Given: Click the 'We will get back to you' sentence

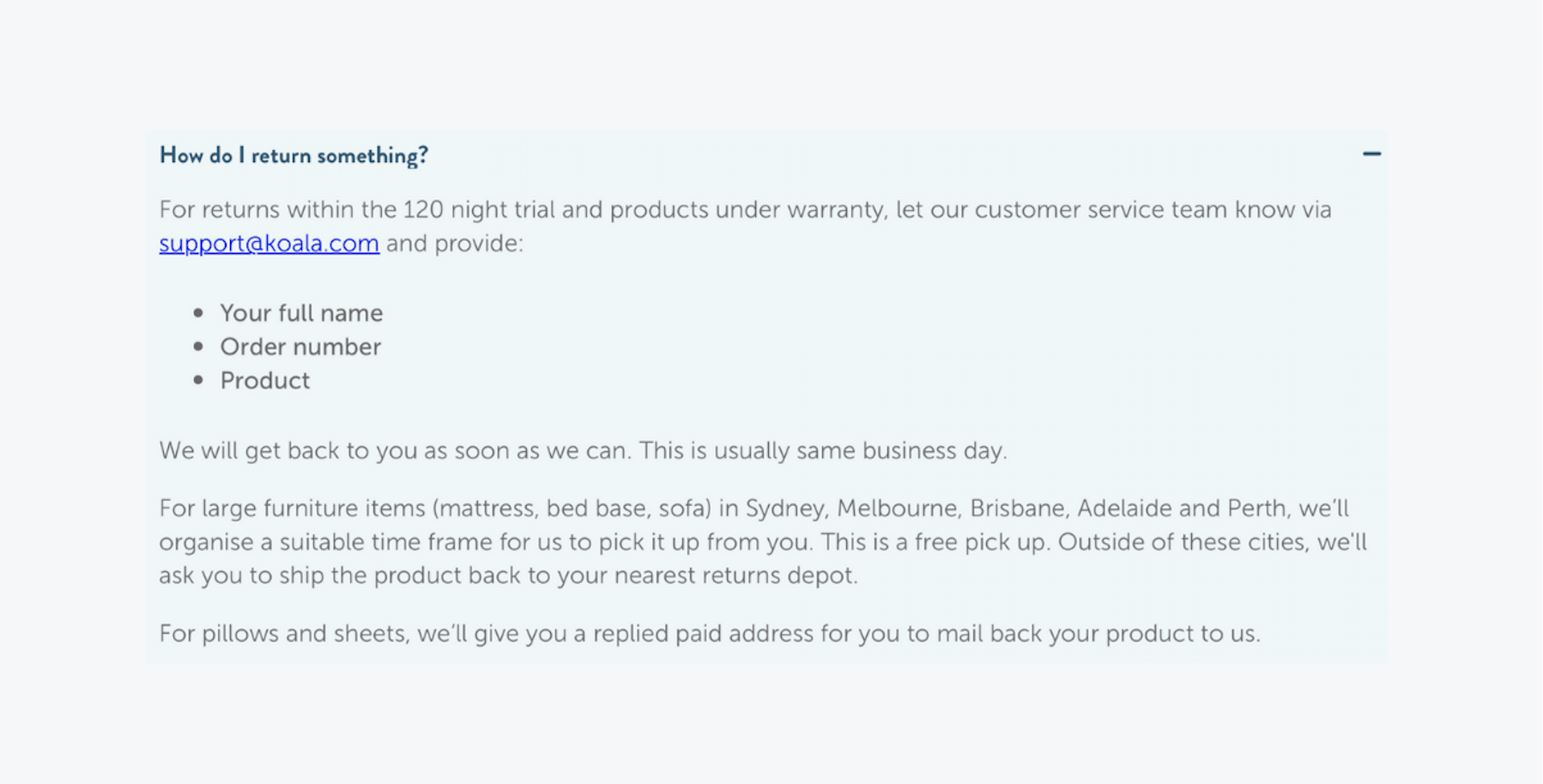Looking at the screenshot, I should point(583,451).
